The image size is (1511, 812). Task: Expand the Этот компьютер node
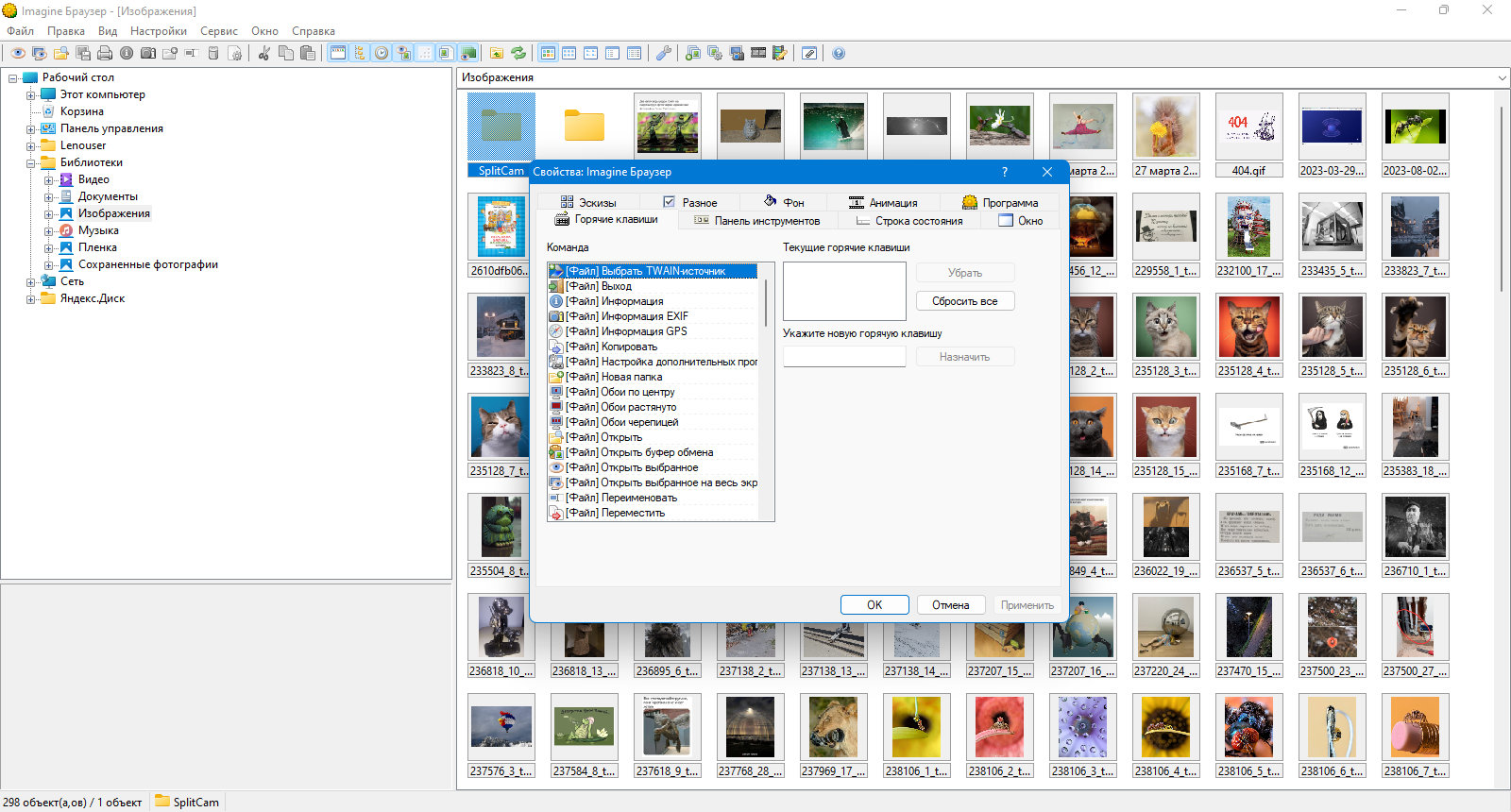[31, 94]
